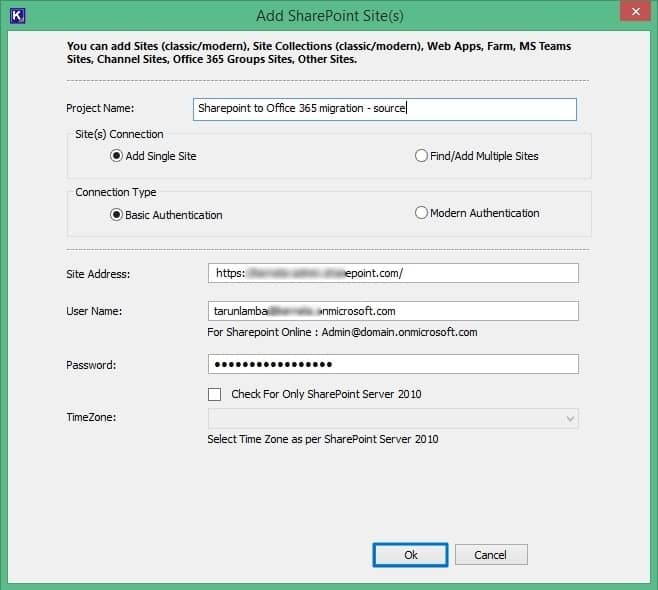Viewport: 658px width, 590px height.
Task: Close the Add SharePoint Site(s) dialog
Action: pyautogui.click(x=635, y=11)
